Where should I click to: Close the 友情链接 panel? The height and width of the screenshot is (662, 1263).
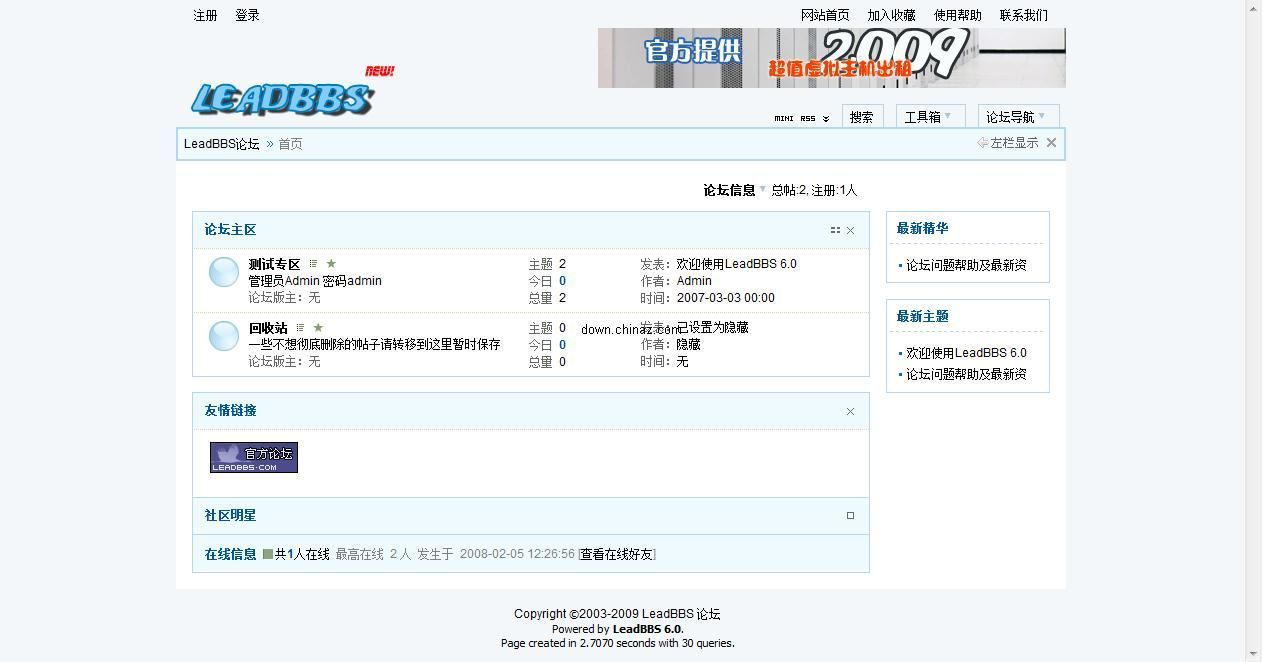pyautogui.click(x=850, y=412)
